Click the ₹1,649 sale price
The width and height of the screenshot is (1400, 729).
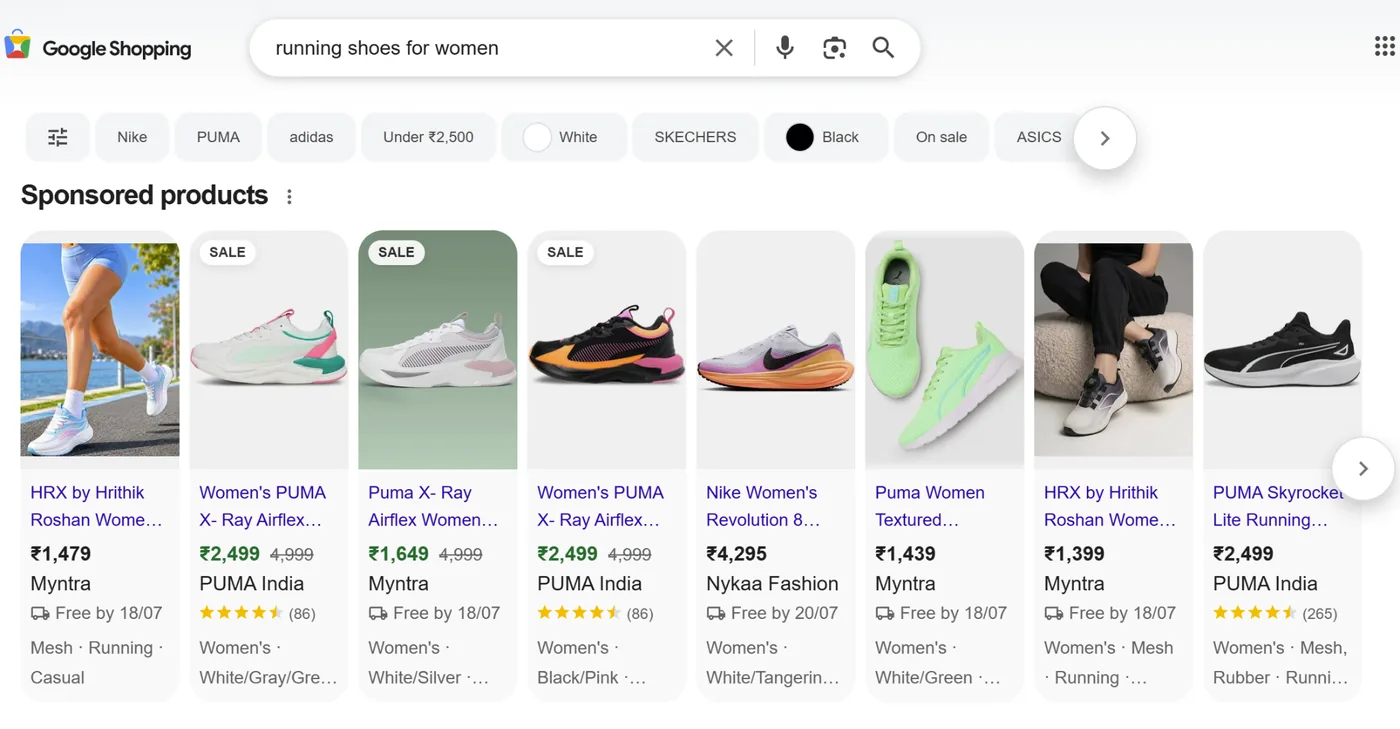398,554
